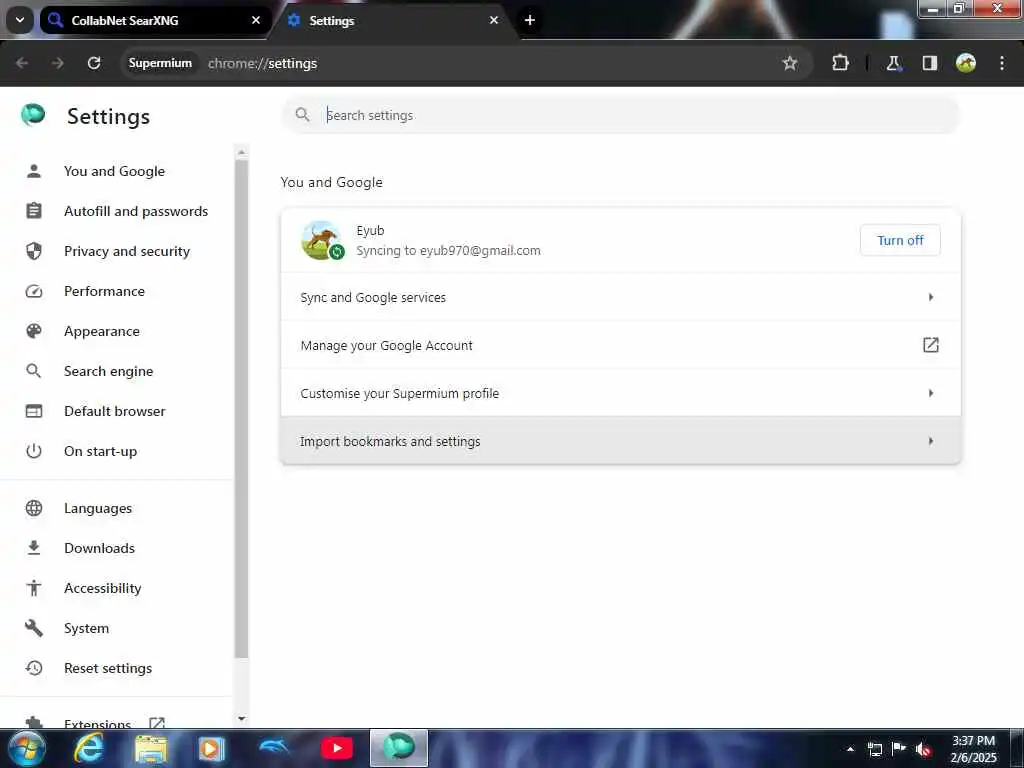Open the dolphin taskbar application icon

point(274,748)
